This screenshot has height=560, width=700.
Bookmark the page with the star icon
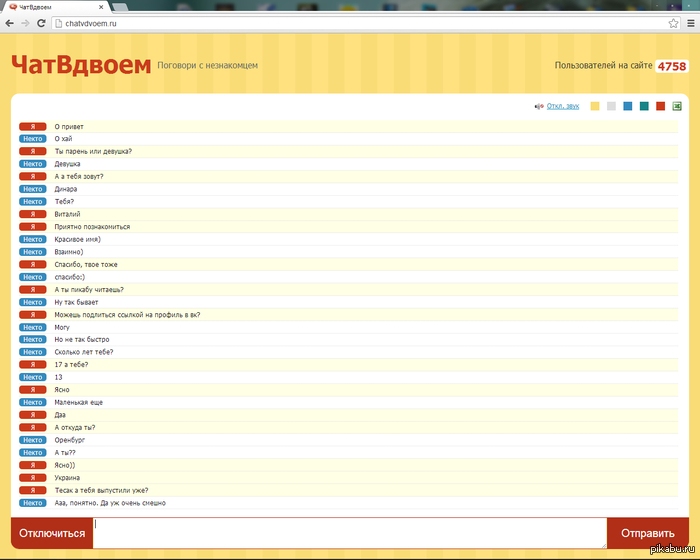point(673,22)
